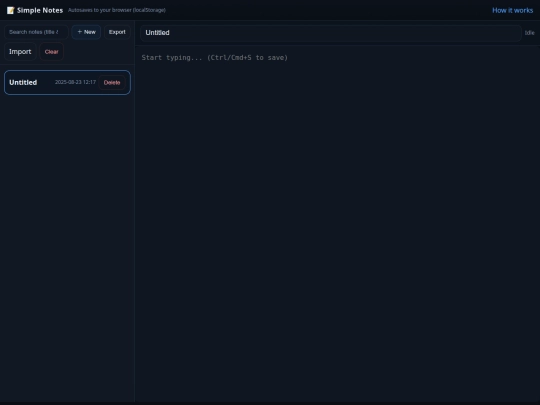Click the Autosaves to your browser subtitle text

(117, 10)
